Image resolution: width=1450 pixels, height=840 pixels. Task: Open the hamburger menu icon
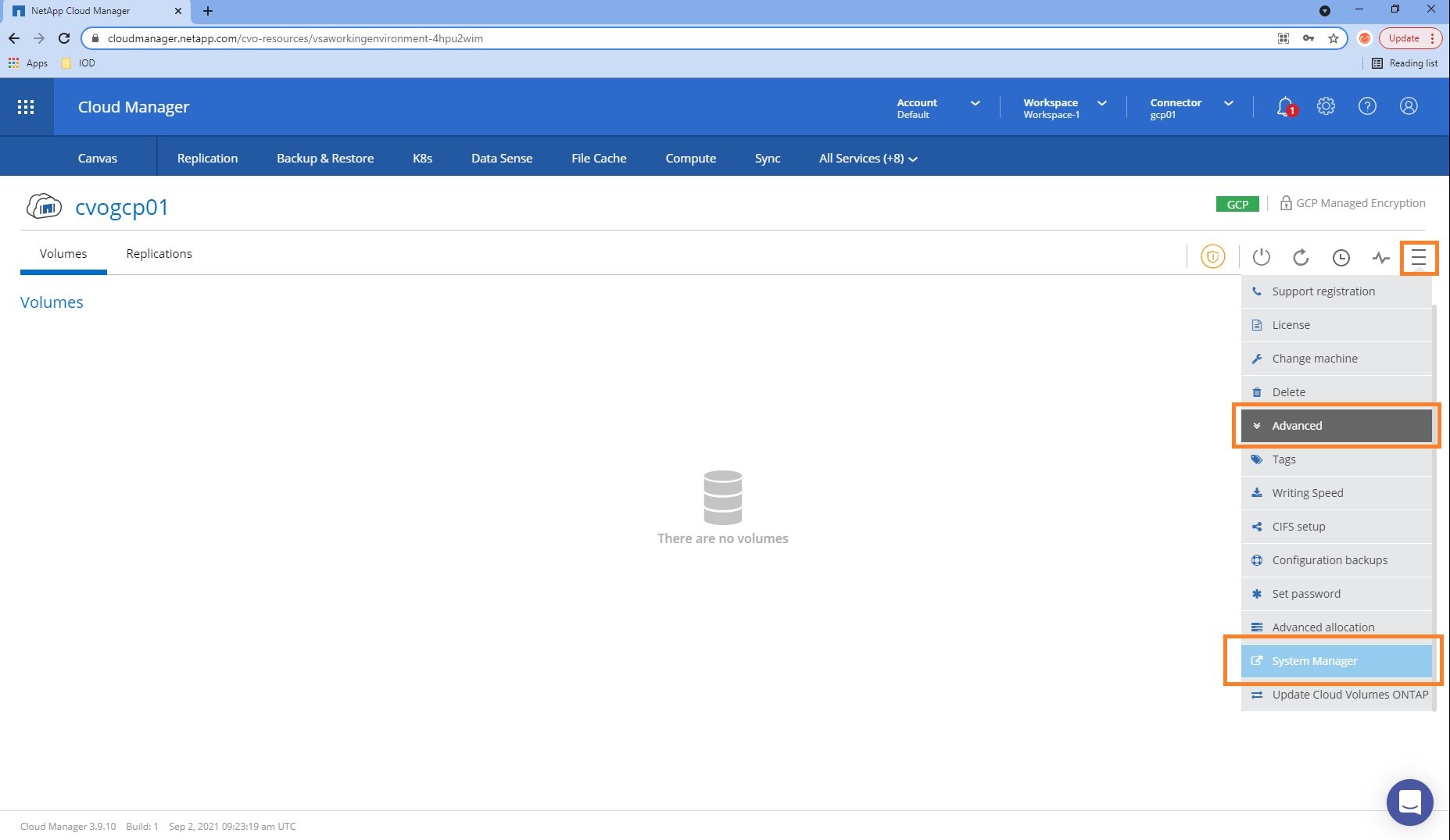pyautogui.click(x=1418, y=257)
